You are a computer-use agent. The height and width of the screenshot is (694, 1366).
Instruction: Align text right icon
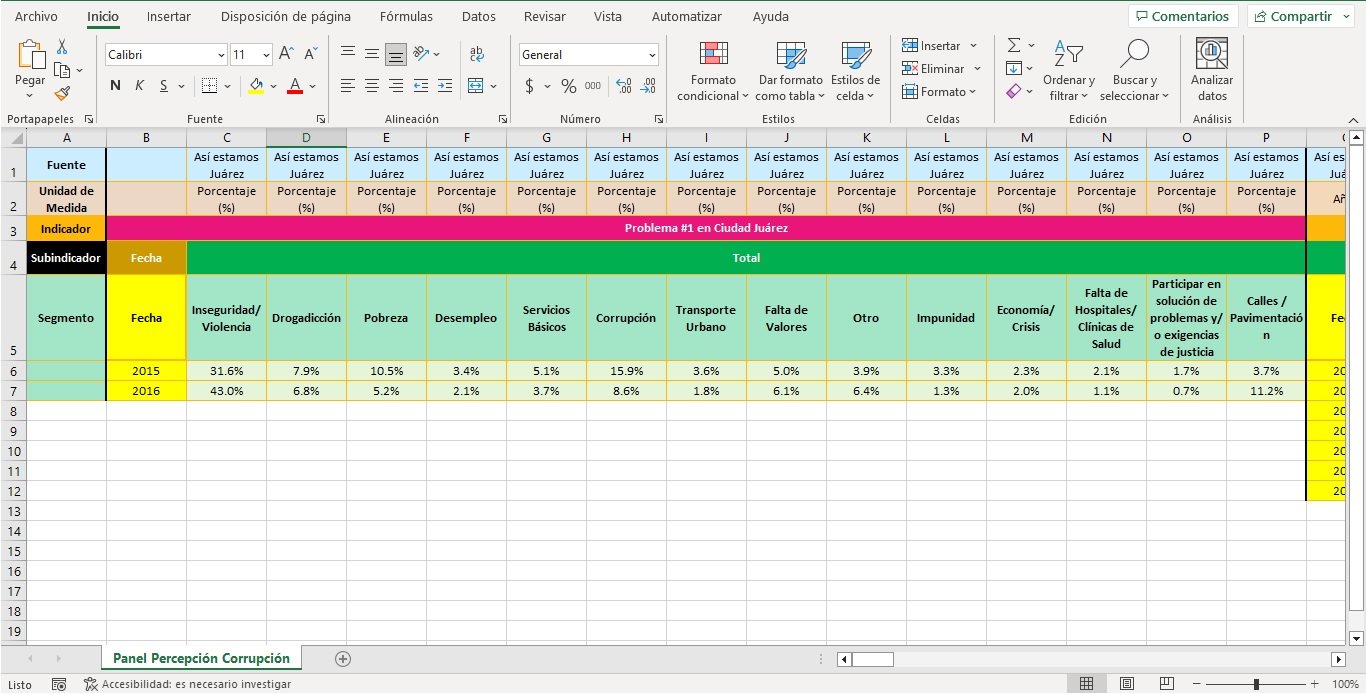coord(396,86)
